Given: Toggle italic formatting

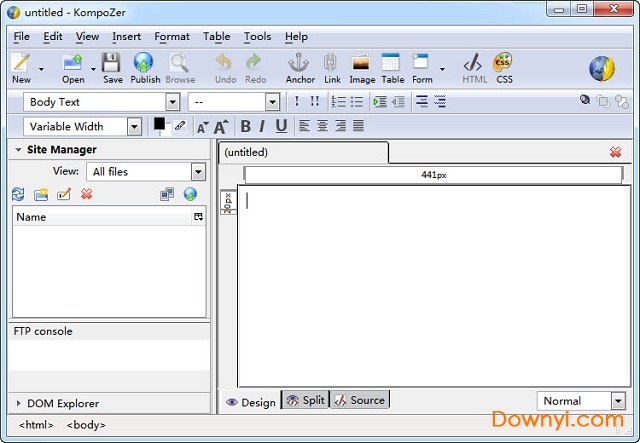Looking at the screenshot, I should (x=262, y=126).
